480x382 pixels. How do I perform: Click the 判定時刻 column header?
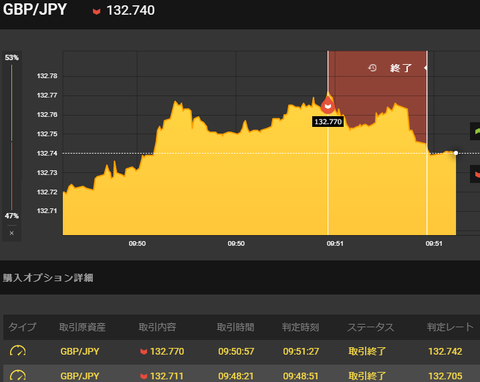pyautogui.click(x=300, y=327)
